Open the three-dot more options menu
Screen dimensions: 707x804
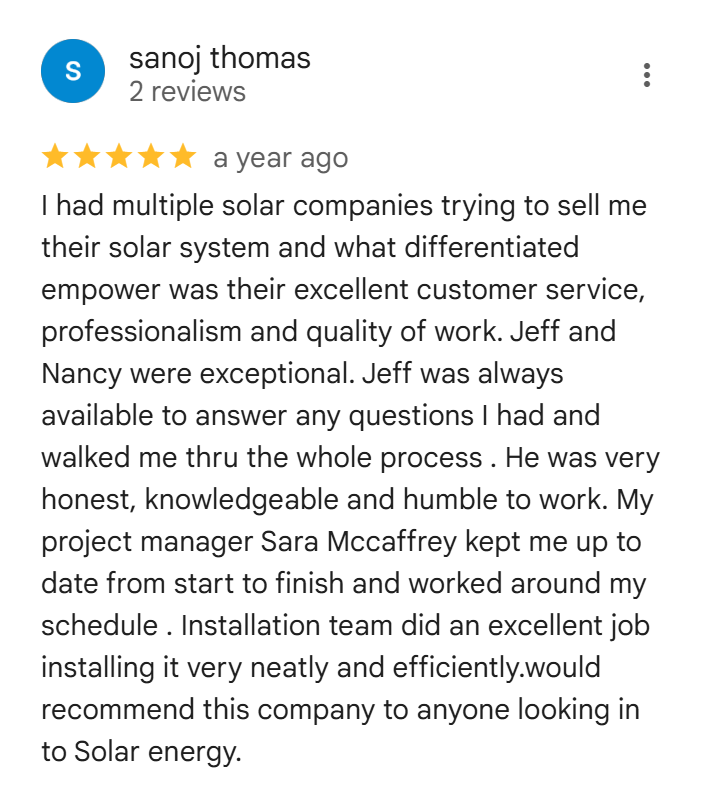[647, 75]
